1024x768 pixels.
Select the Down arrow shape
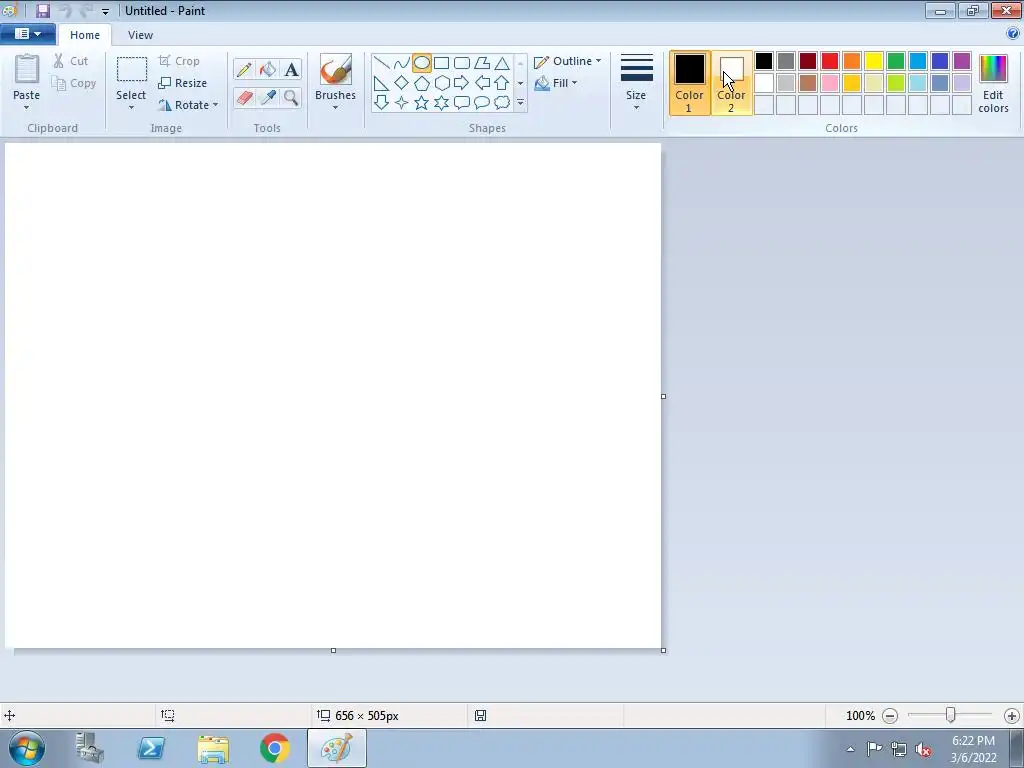pyautogui.click(x=381, y=103)
